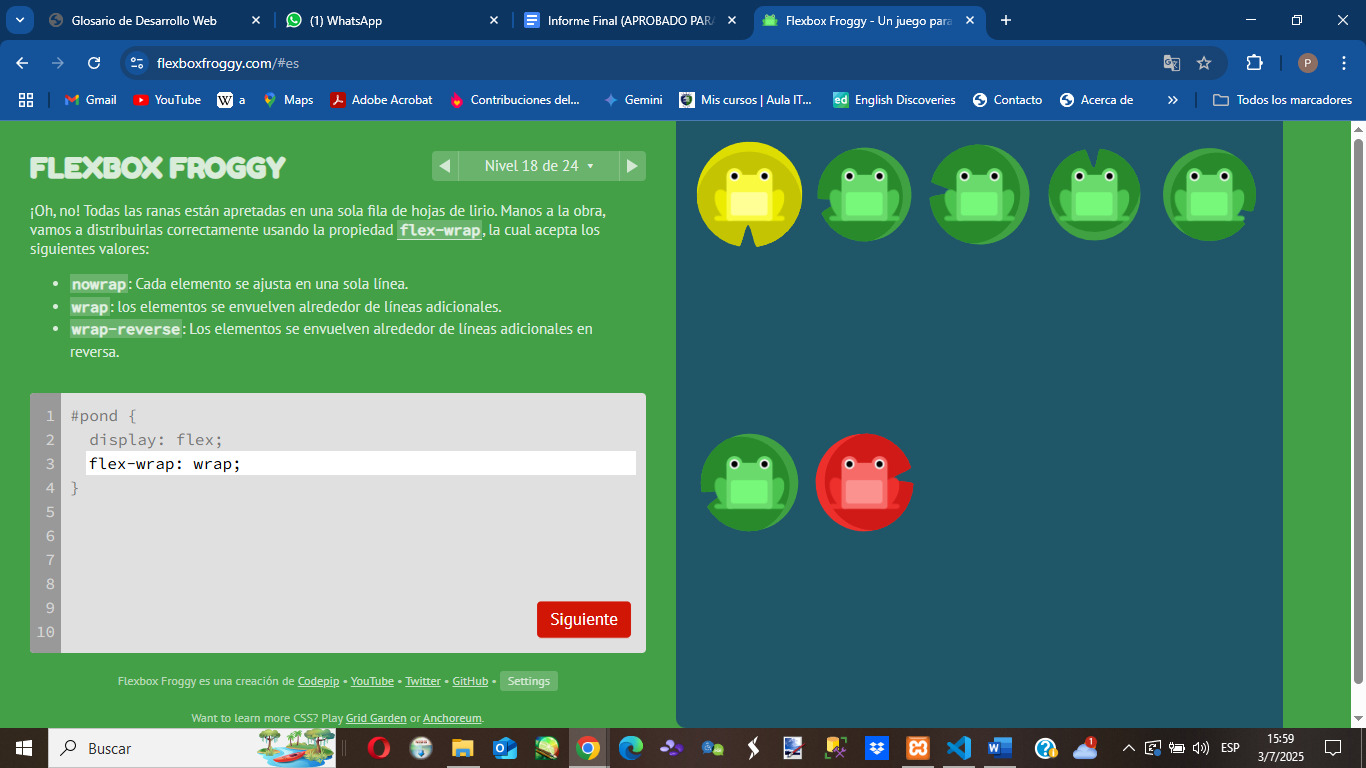Close the WhatsApp tab
1366x768 pixels.
click(x=494, y=20)
